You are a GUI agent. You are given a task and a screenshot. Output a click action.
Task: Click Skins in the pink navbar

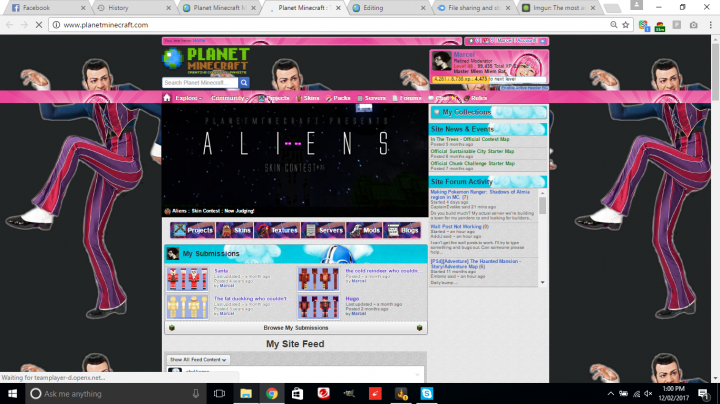click(308, 98)
